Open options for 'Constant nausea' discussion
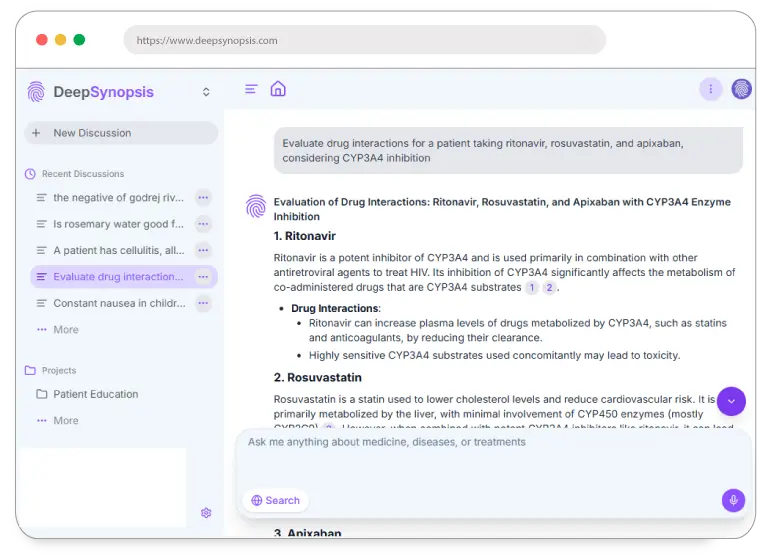Screen dimensions: 771x557 click(203, 303)
